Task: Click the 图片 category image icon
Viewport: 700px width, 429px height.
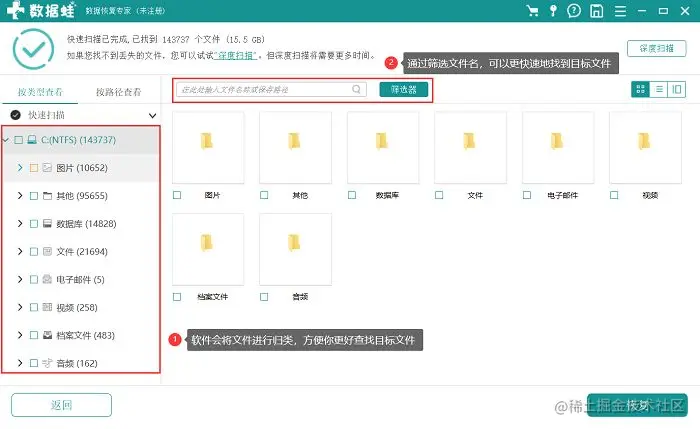Action: [x=47, y=168]
